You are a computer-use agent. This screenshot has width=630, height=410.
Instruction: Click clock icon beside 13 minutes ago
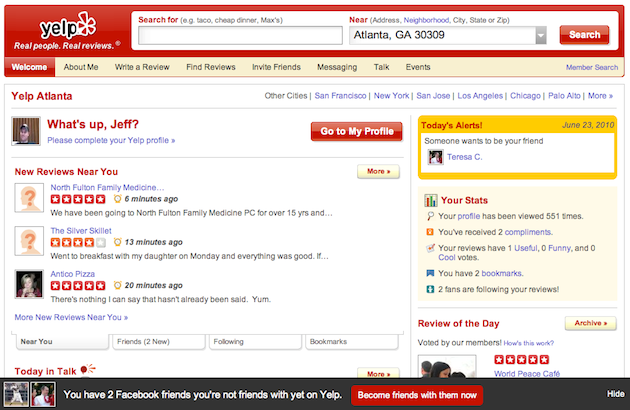coord(117,242)
